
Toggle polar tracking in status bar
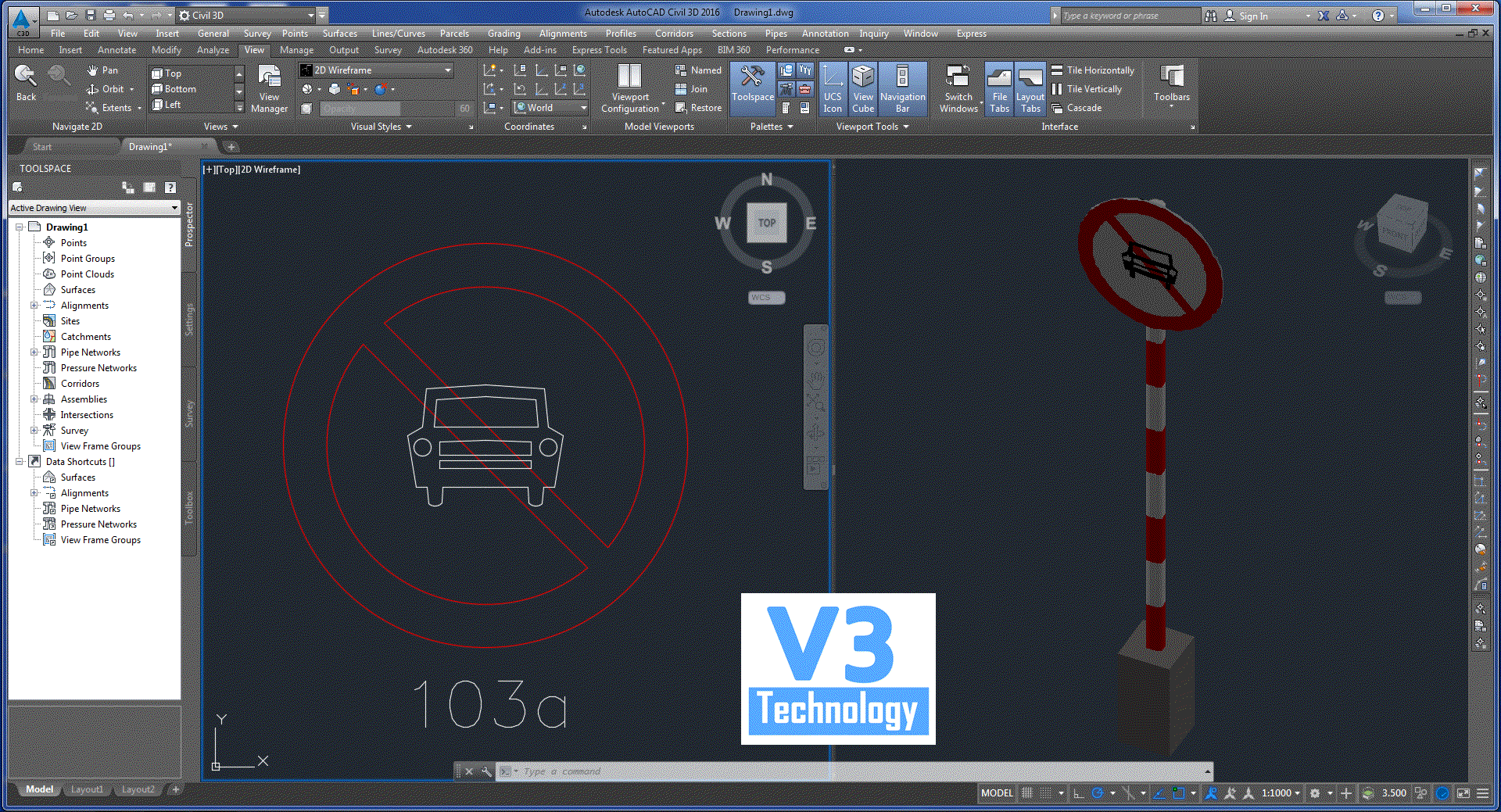(1098, 793)
